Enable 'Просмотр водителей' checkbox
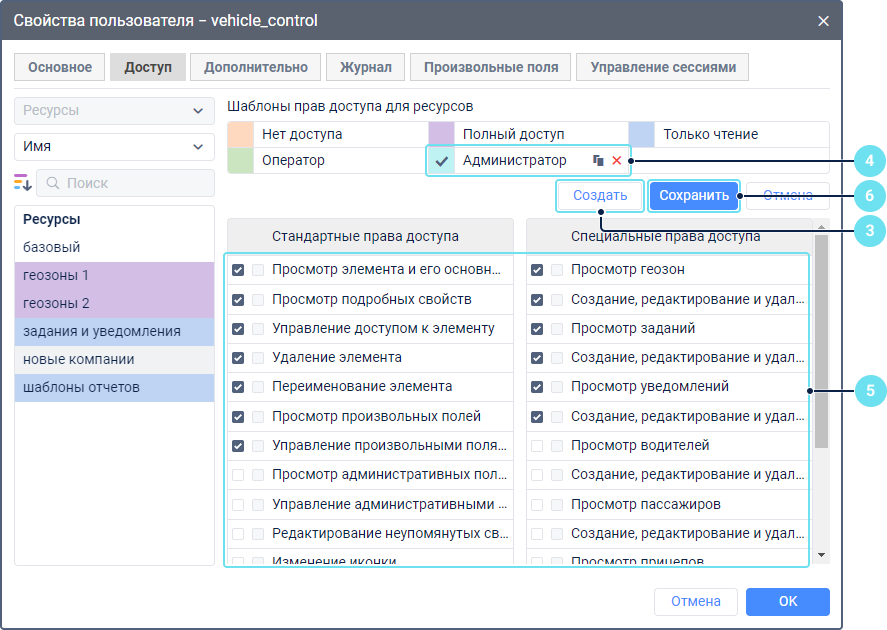 click(538, 446)
